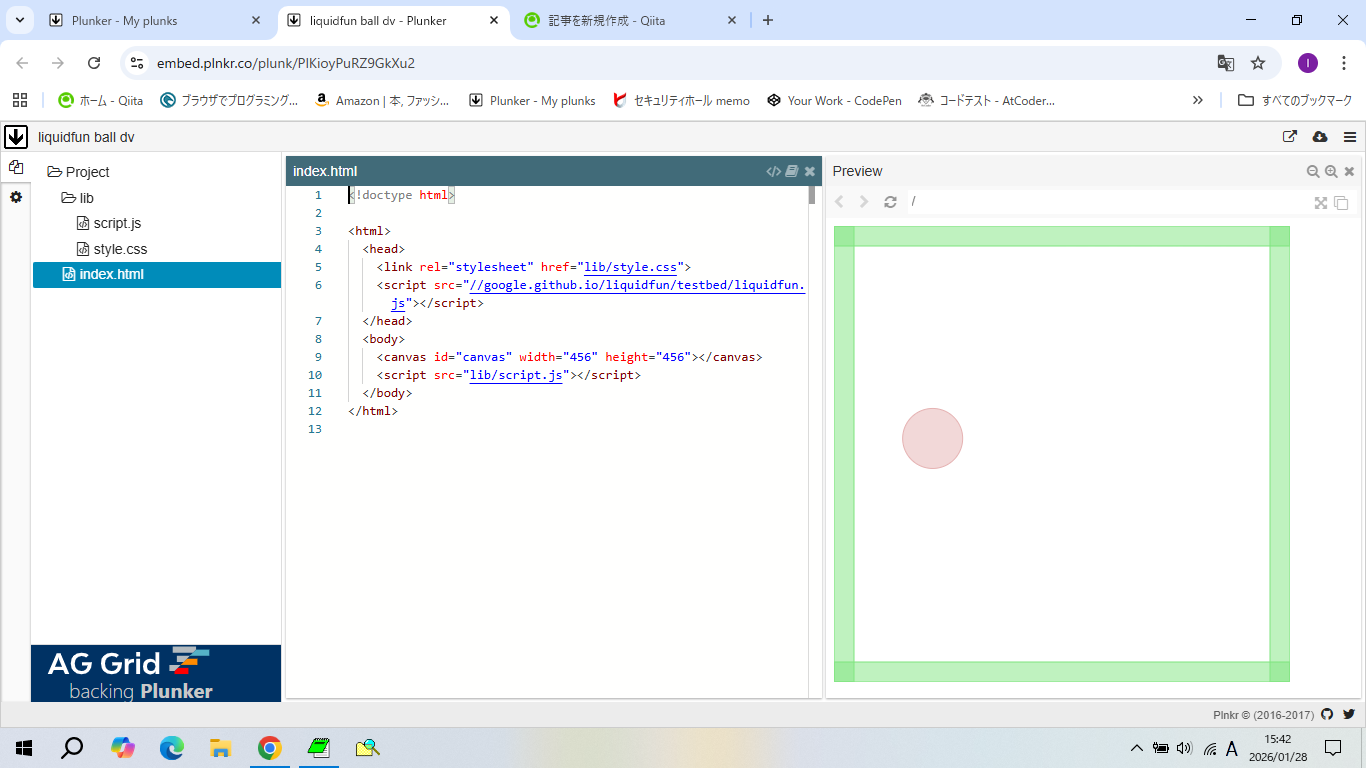1366x768 pixels.
Task: Click the preview URL path field
Action: pyautogui.click(x=1108, y=202)
